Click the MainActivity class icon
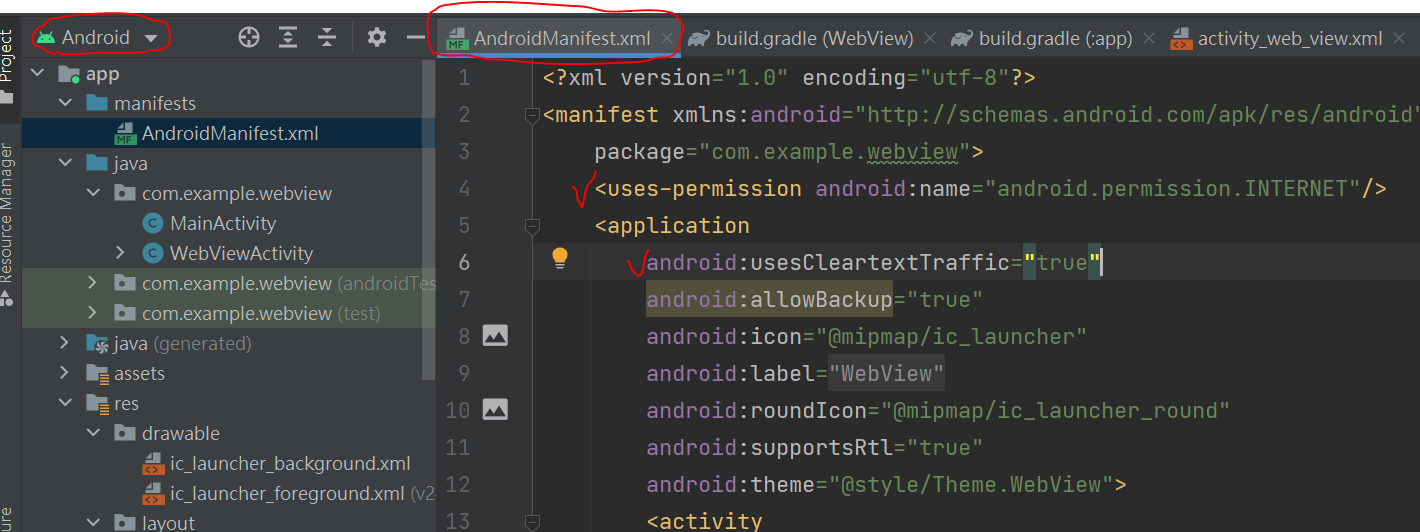The width and height of the screenshot is (1420, 532). 153,224
